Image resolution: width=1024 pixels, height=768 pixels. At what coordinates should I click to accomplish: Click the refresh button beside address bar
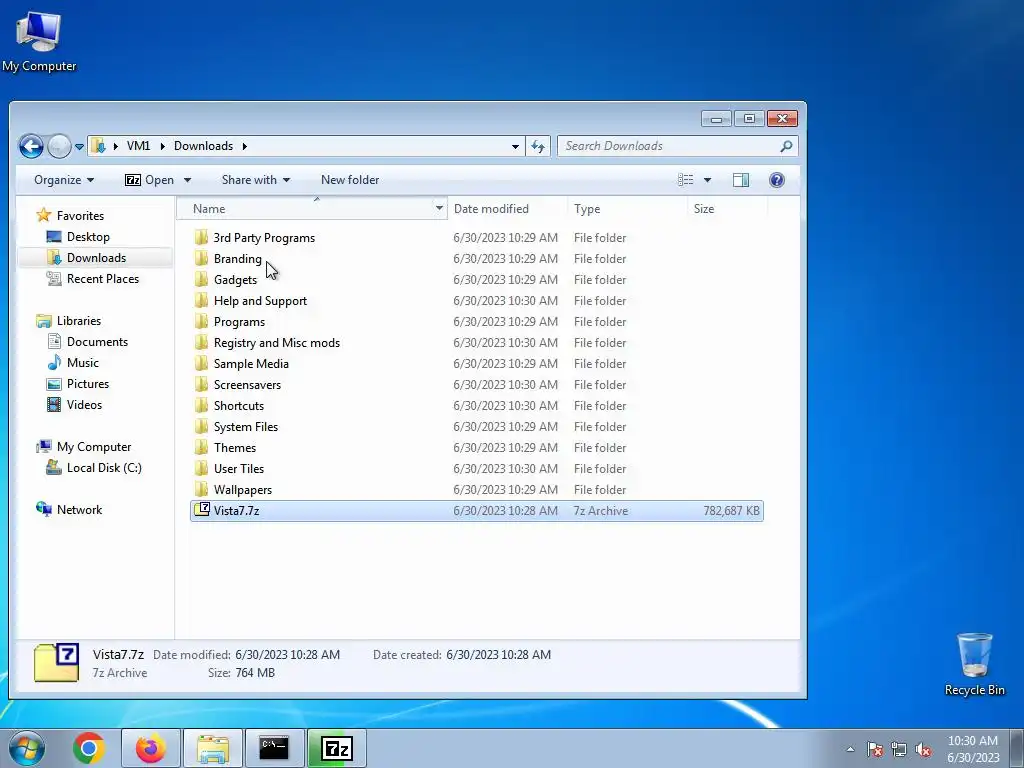coord(538,146)
